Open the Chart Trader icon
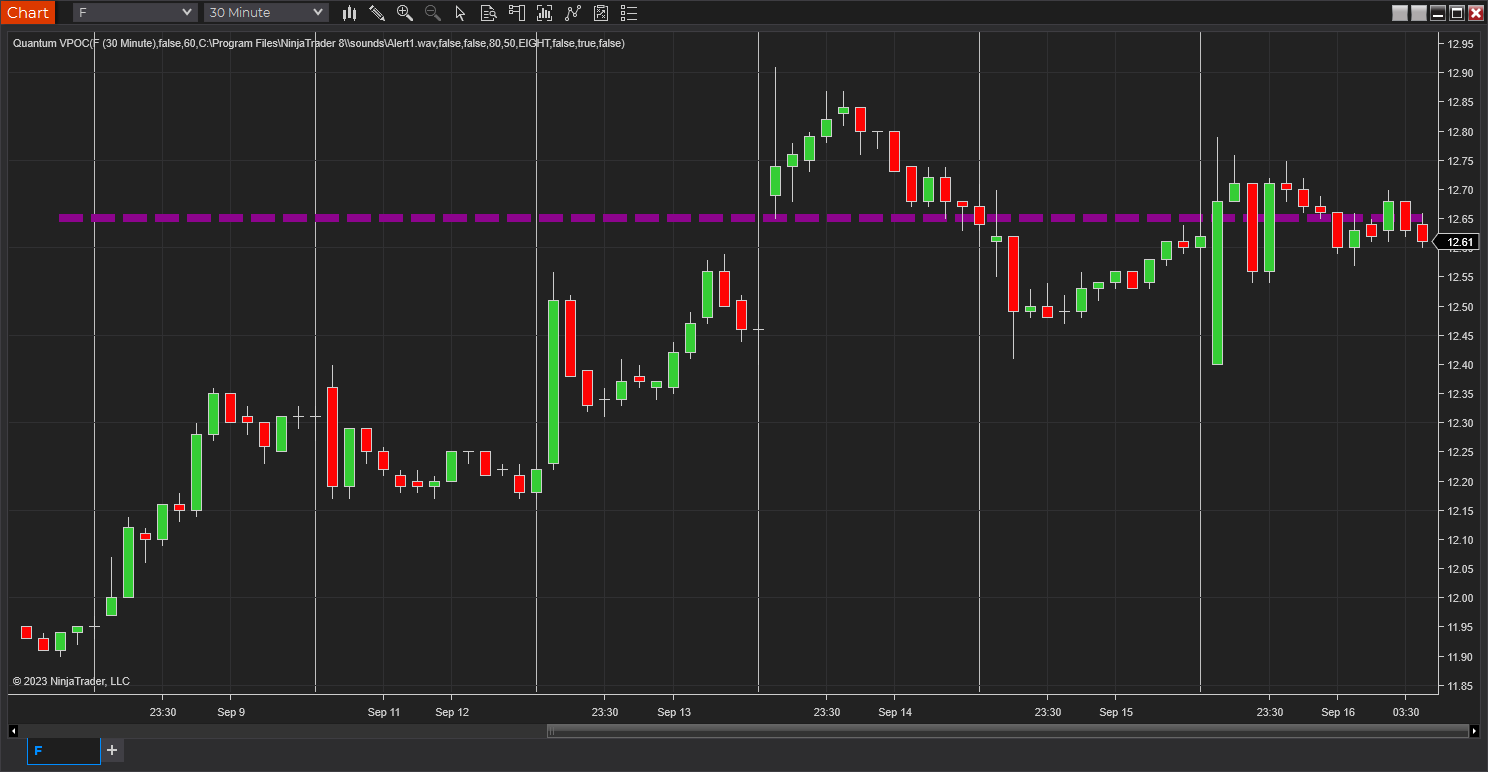Screen dimensions: 1488x772 pyautogui.click(x=516, y=13)
